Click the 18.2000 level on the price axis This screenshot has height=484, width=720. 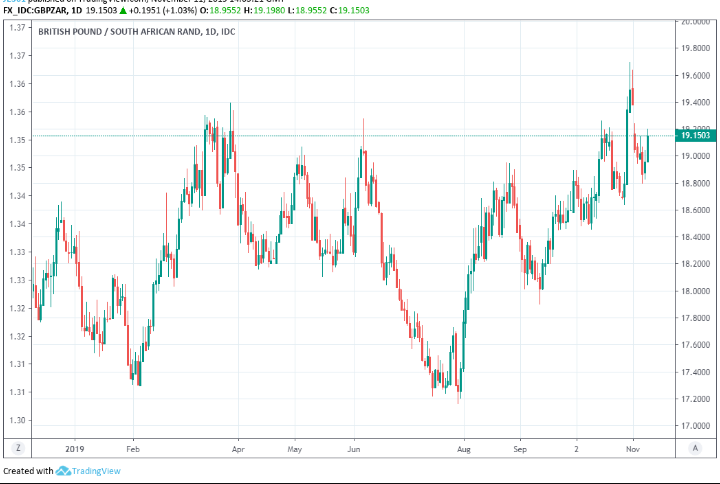(695, 264)
